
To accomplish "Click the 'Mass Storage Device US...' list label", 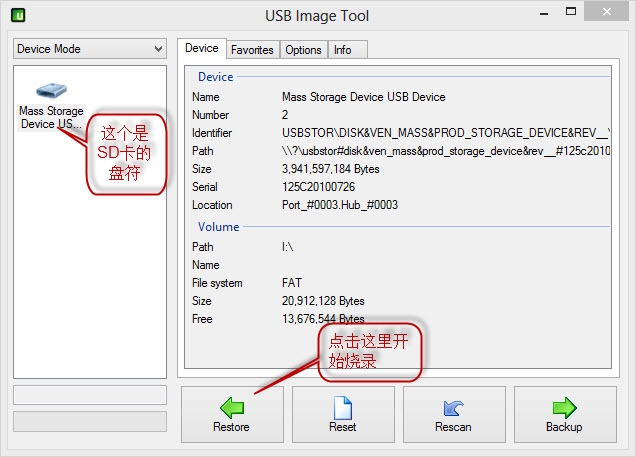I will (x=52, y=117).
